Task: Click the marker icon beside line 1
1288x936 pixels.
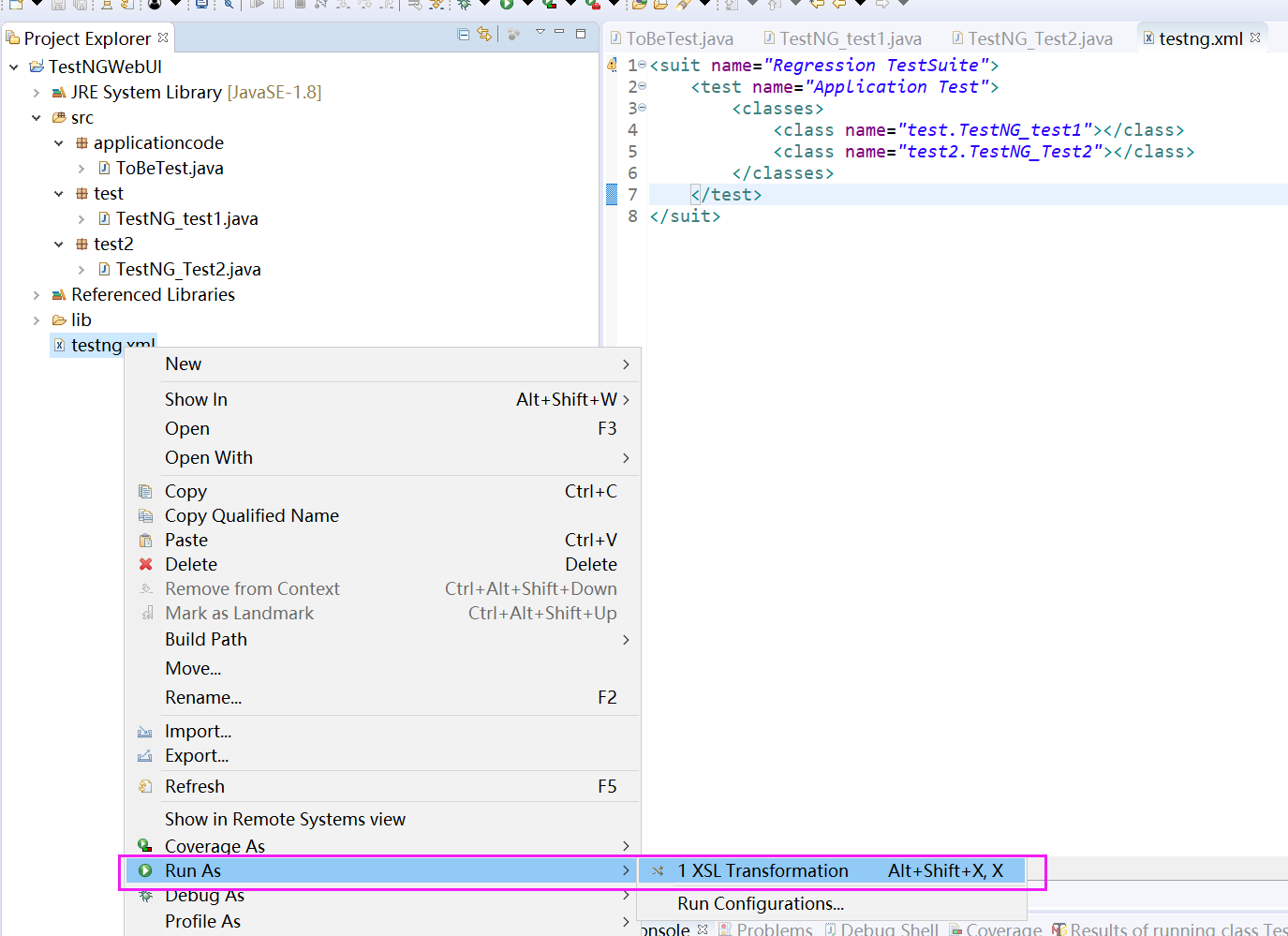Action: point(612,65)
